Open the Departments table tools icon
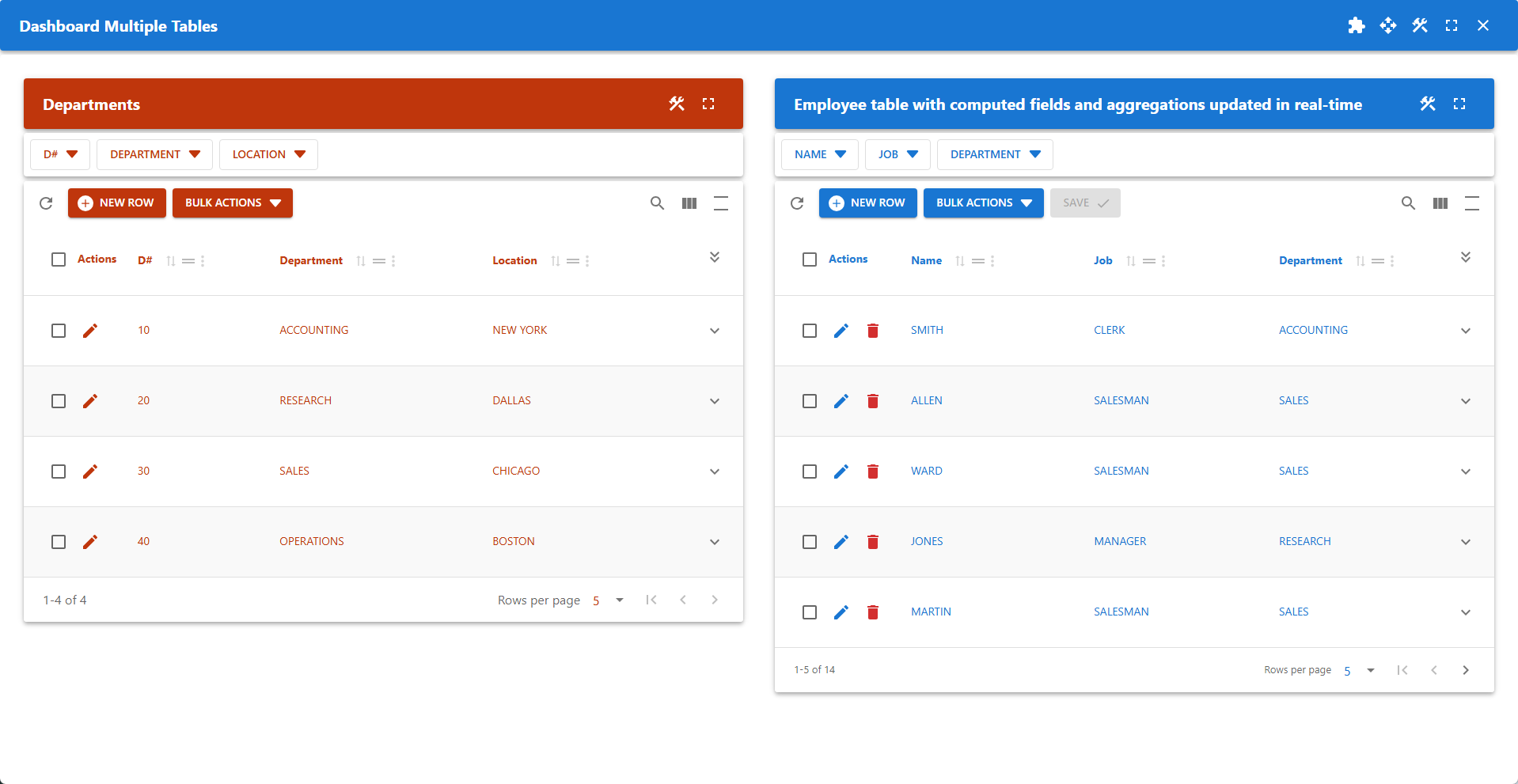The height and width of the screenshot is (784, 1518). click(x=676, y=104)
